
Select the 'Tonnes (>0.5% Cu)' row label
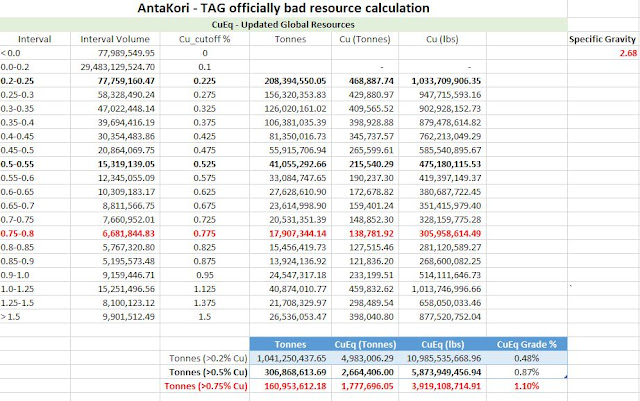[x=208, y=372]
